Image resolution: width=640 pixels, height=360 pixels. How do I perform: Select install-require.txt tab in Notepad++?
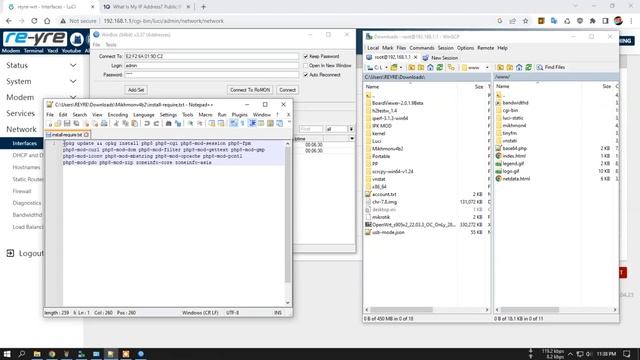click(67, 135)
